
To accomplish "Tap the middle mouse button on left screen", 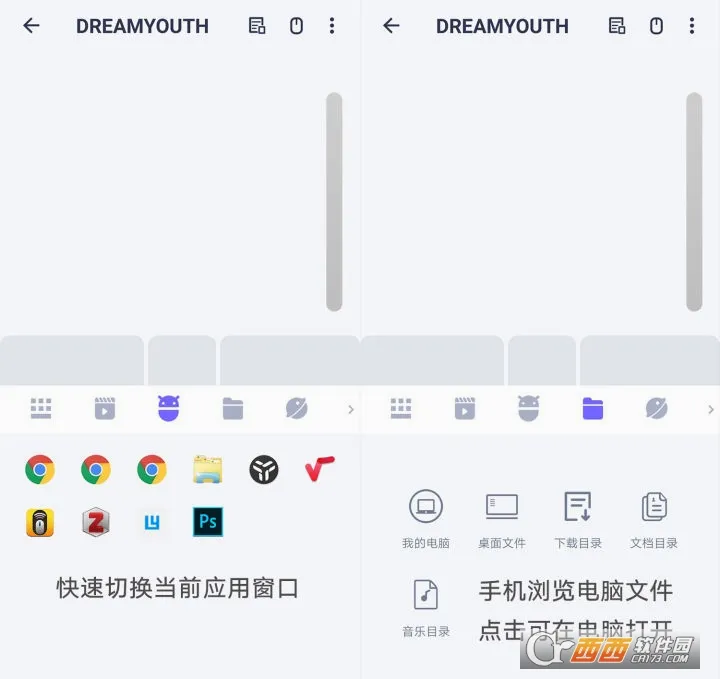I will pos(182,360).
